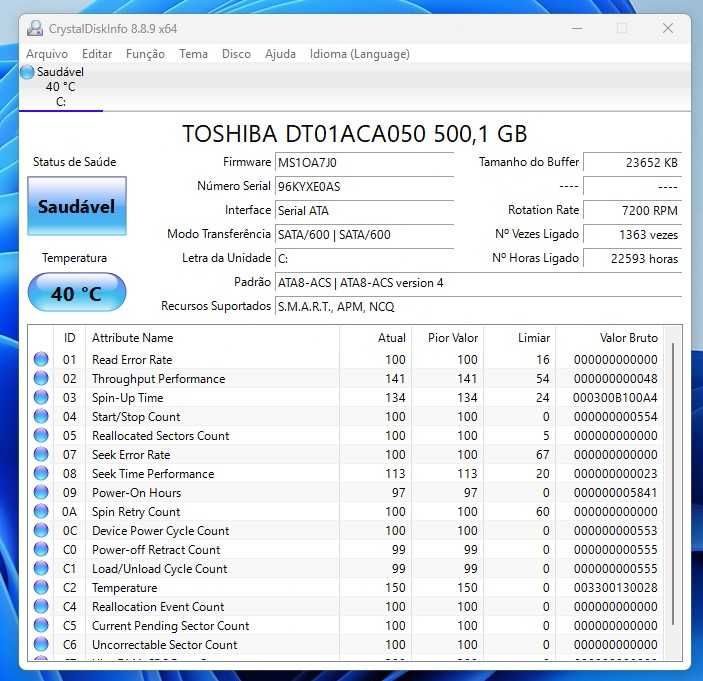Click the blue health orb beside Saudável disk tab
The image size is (703, 681).
(x=27, y=72)
